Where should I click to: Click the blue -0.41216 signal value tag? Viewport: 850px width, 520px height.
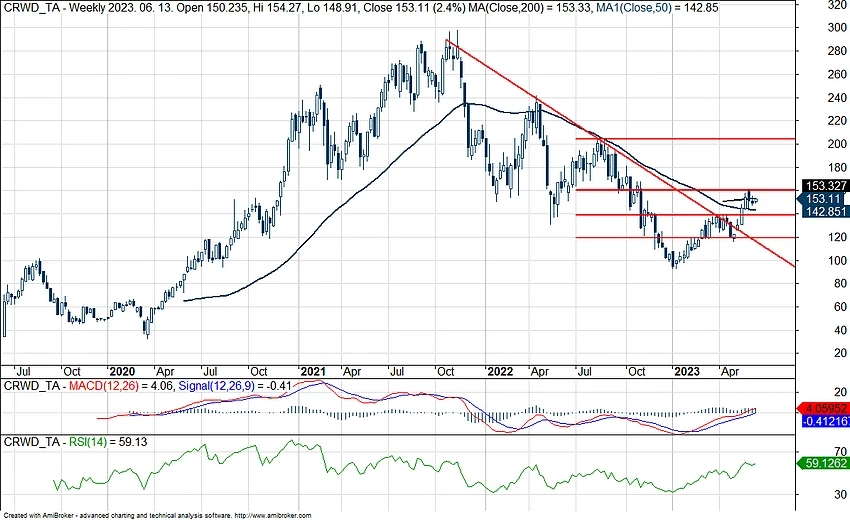pos(826,421)
